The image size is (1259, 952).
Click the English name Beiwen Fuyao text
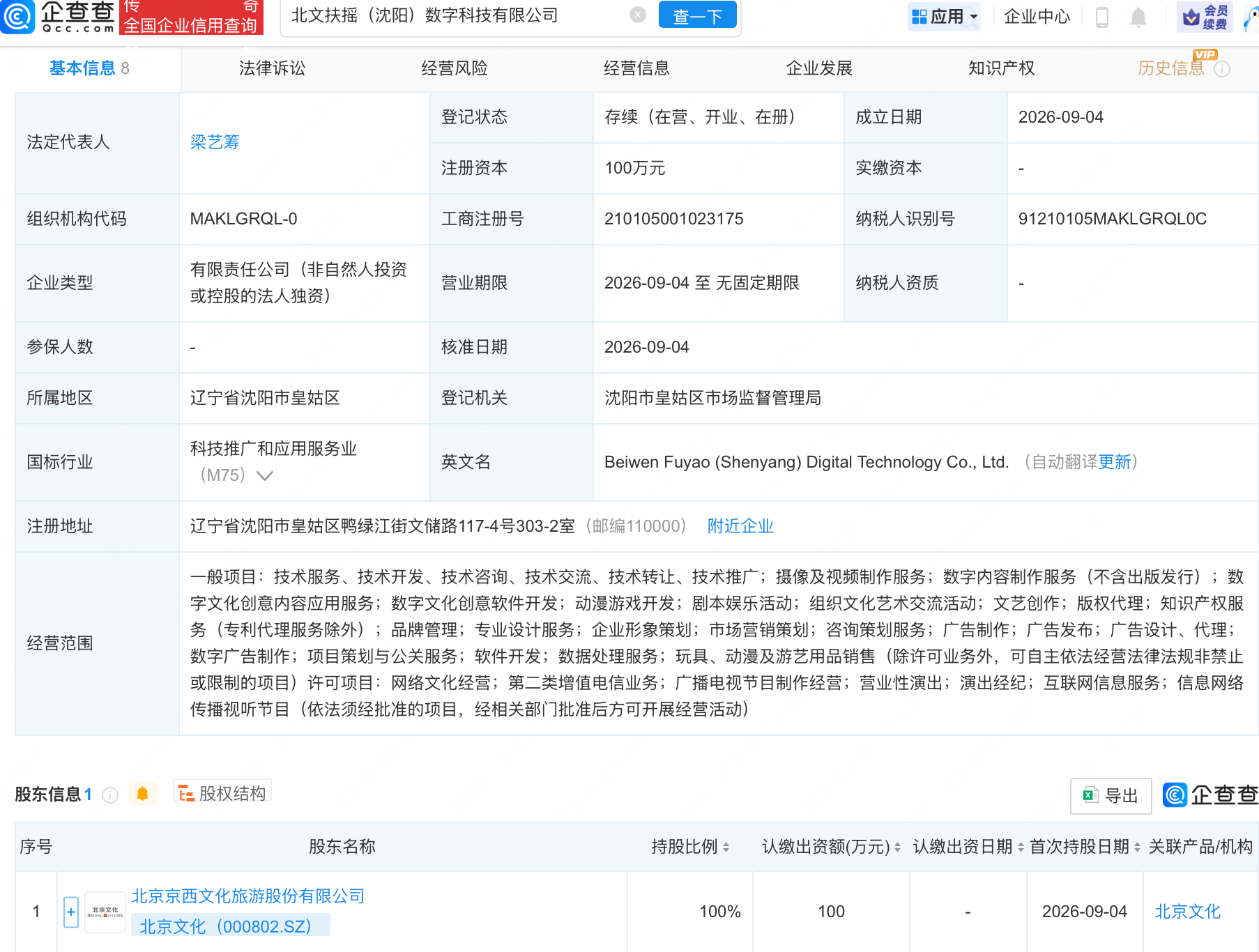pos(807,462)
